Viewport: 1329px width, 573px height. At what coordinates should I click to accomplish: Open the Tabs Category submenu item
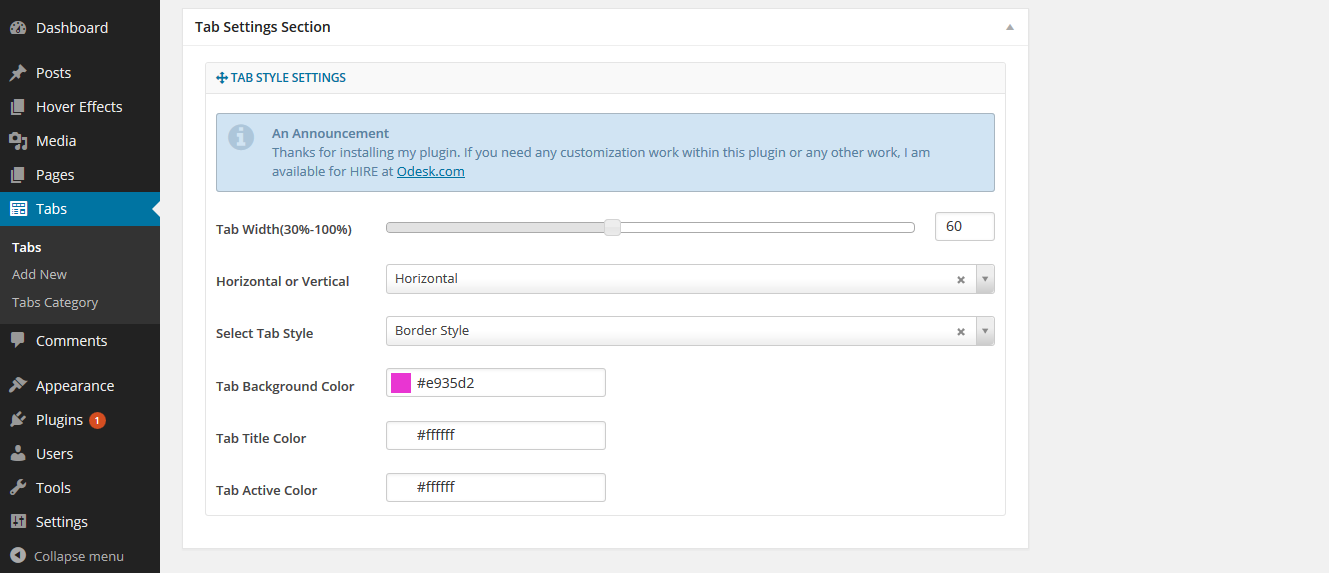[55, 302]
